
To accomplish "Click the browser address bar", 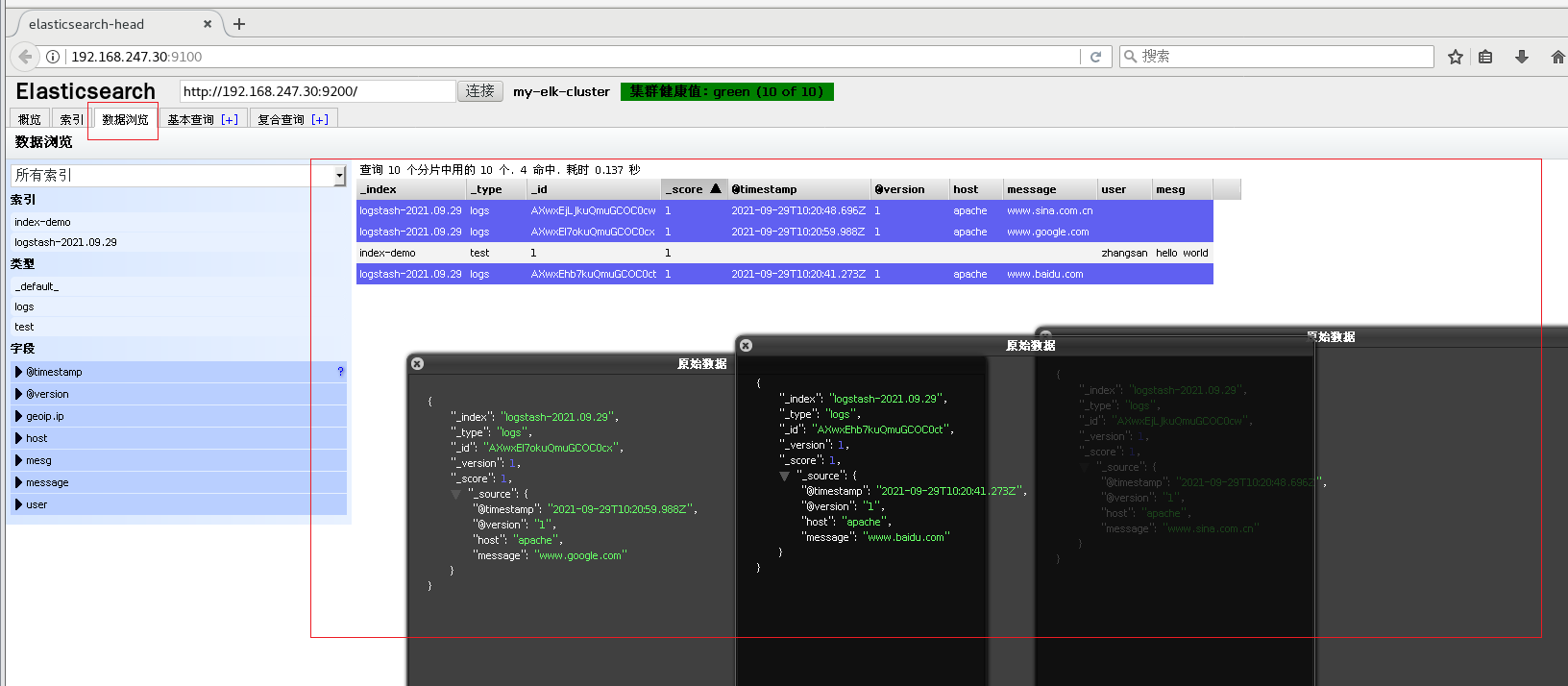I will coord(572,57).
